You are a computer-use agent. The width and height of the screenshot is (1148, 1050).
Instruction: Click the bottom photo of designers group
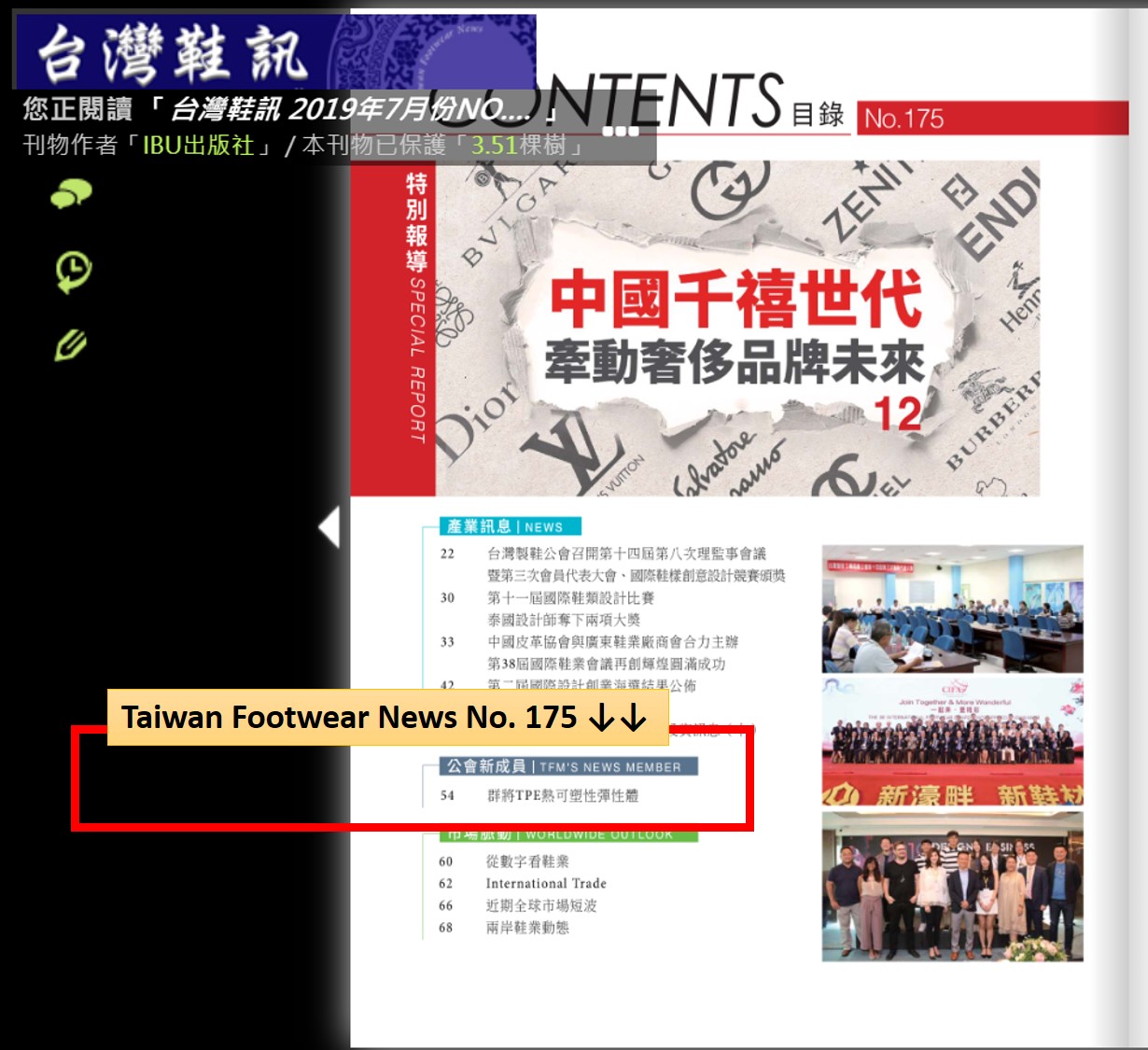coord(952,887)
